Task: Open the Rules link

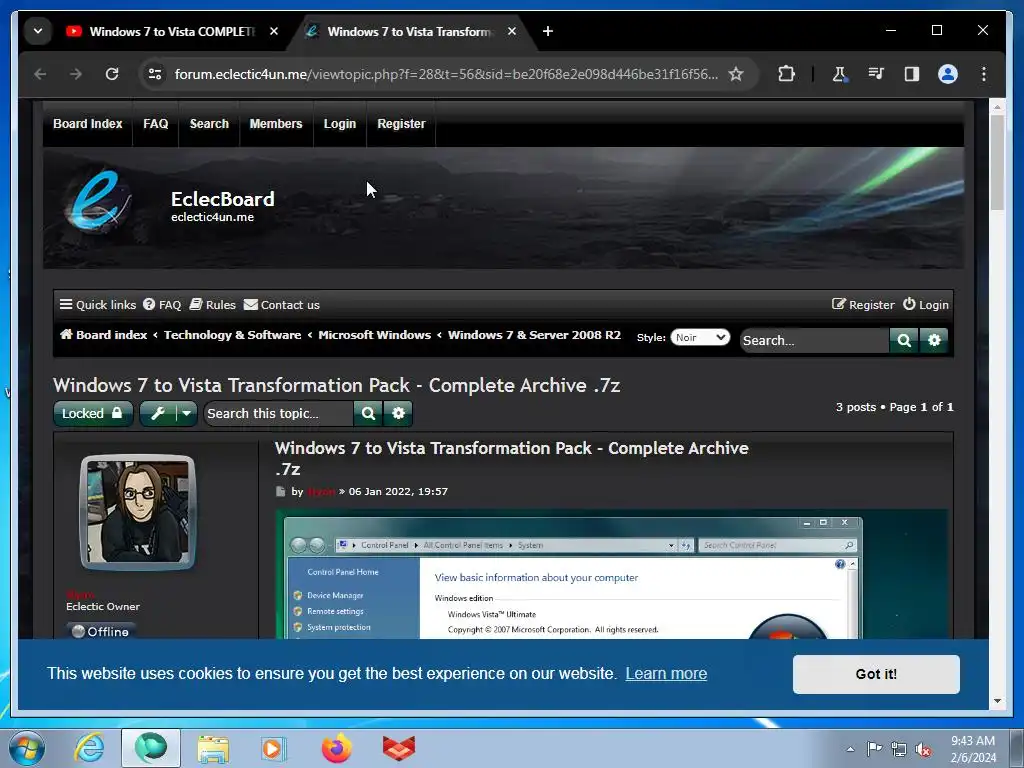Action: click(212, 305)
